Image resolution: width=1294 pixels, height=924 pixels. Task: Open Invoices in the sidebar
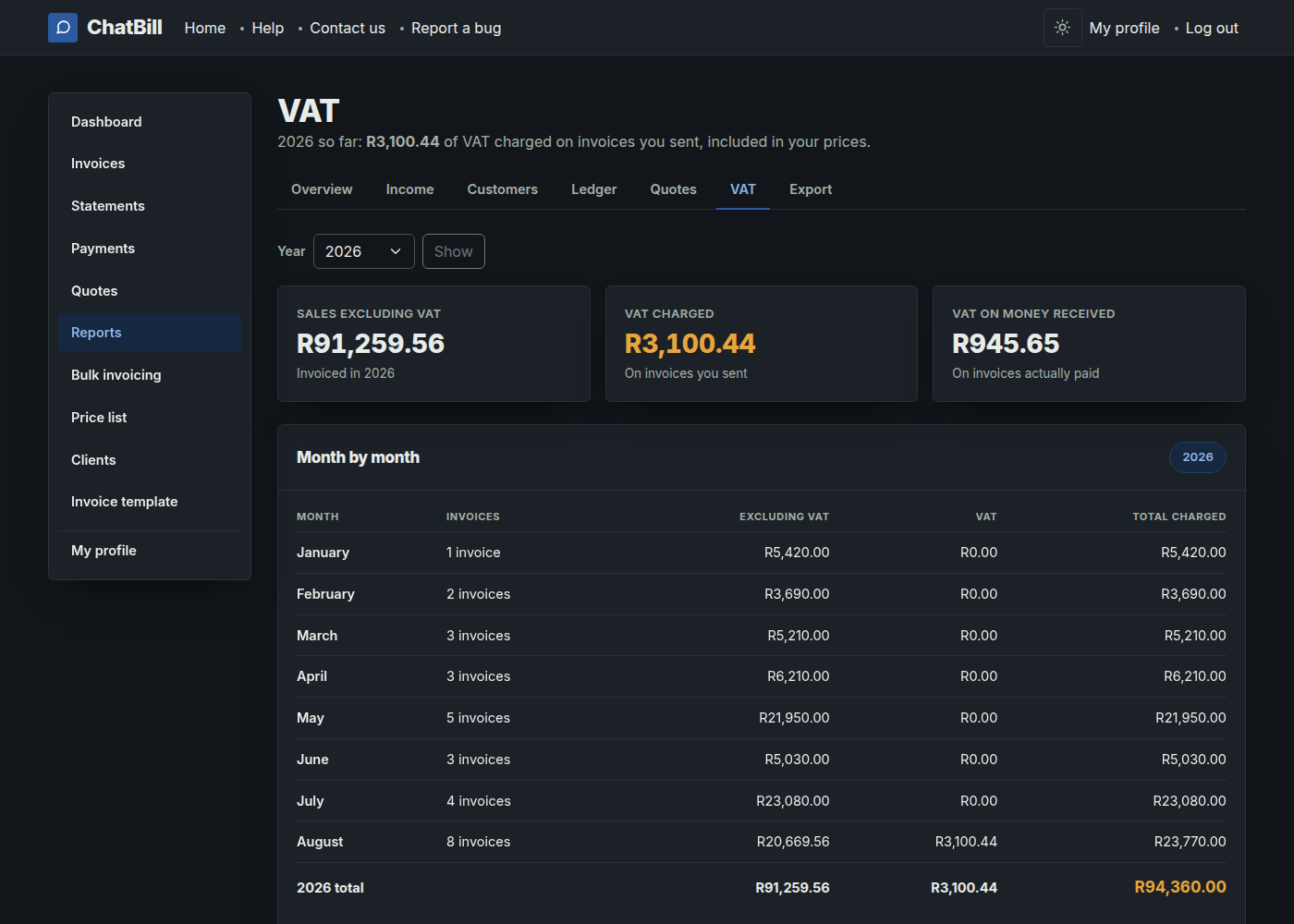[x=150, y=164]
